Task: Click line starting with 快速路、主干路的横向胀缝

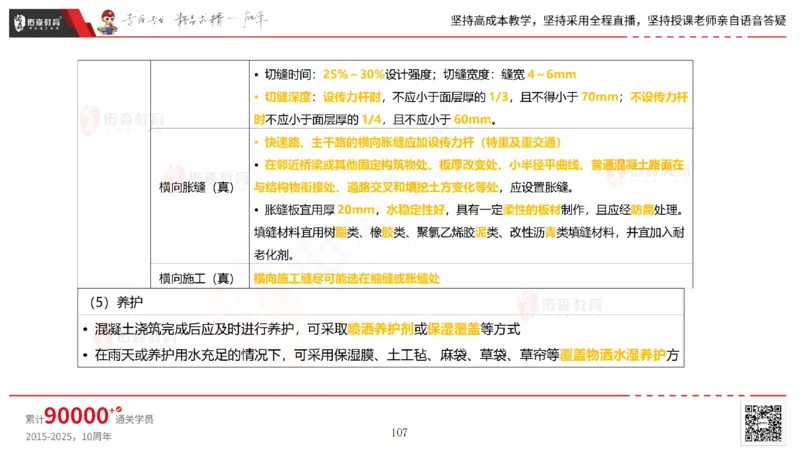Action: [408, 142]
